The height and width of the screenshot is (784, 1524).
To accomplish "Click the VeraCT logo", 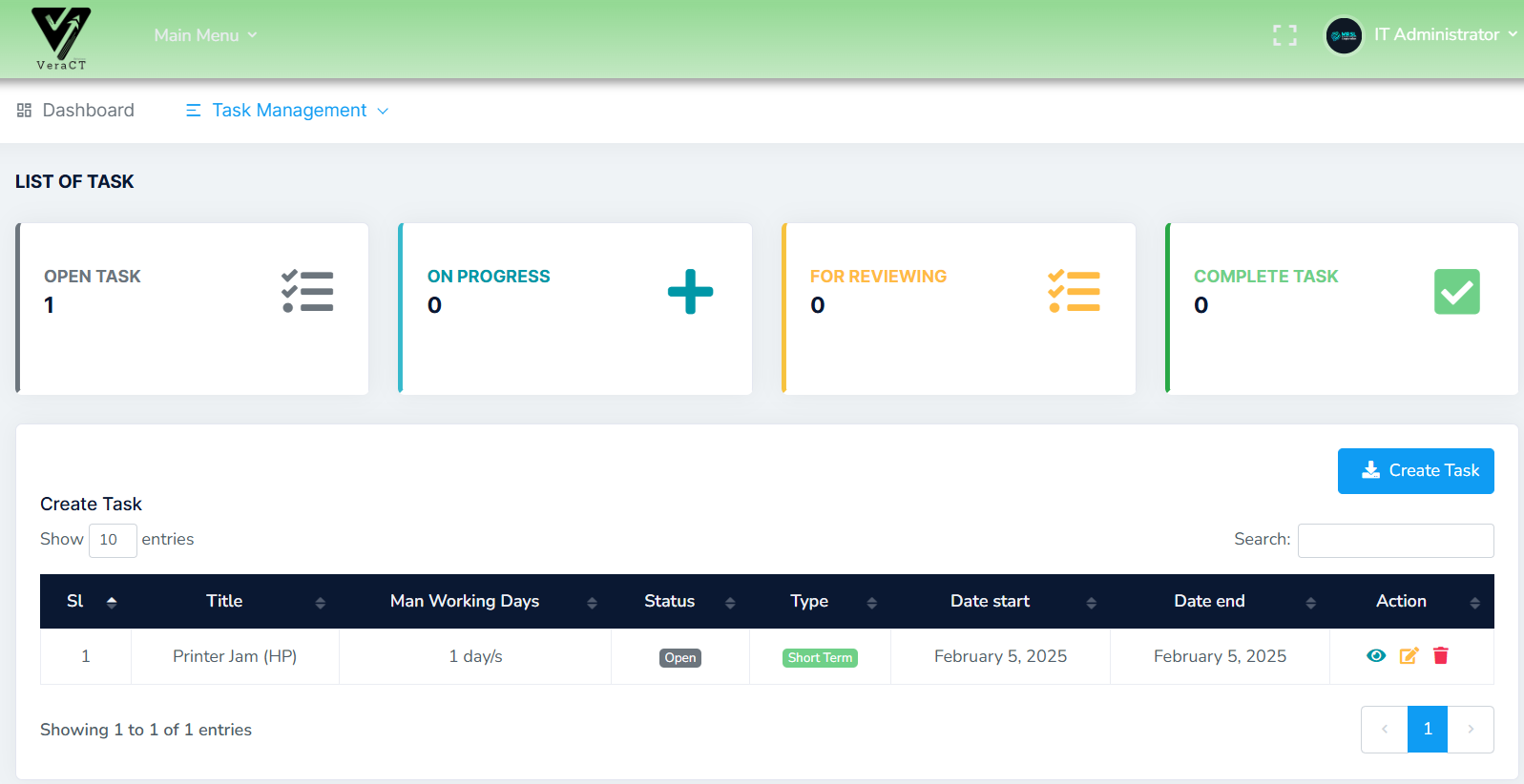I will (x=61, y=38).
